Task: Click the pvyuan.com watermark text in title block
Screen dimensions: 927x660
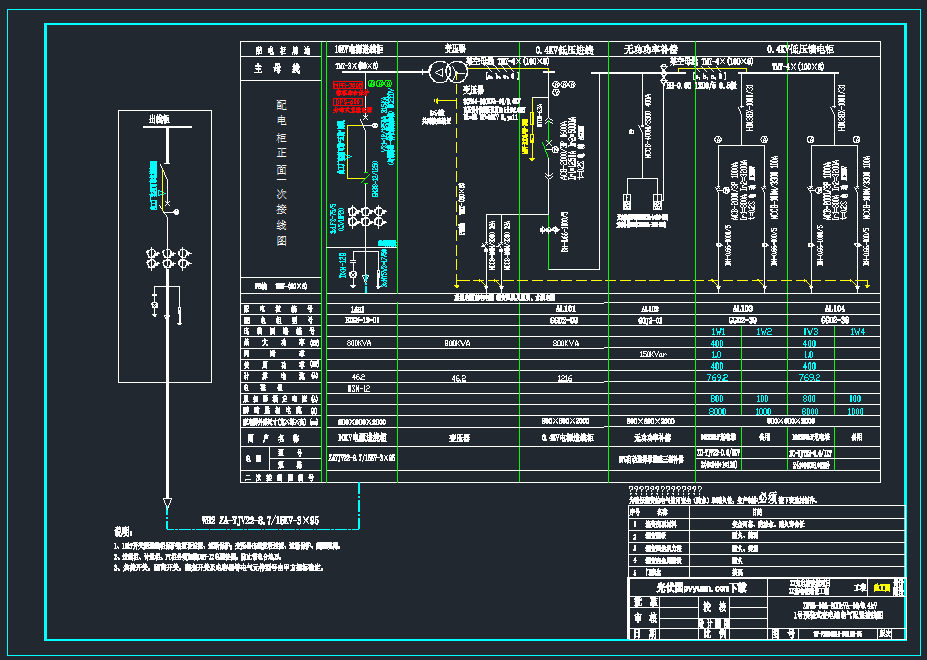Action: (701, 588)
